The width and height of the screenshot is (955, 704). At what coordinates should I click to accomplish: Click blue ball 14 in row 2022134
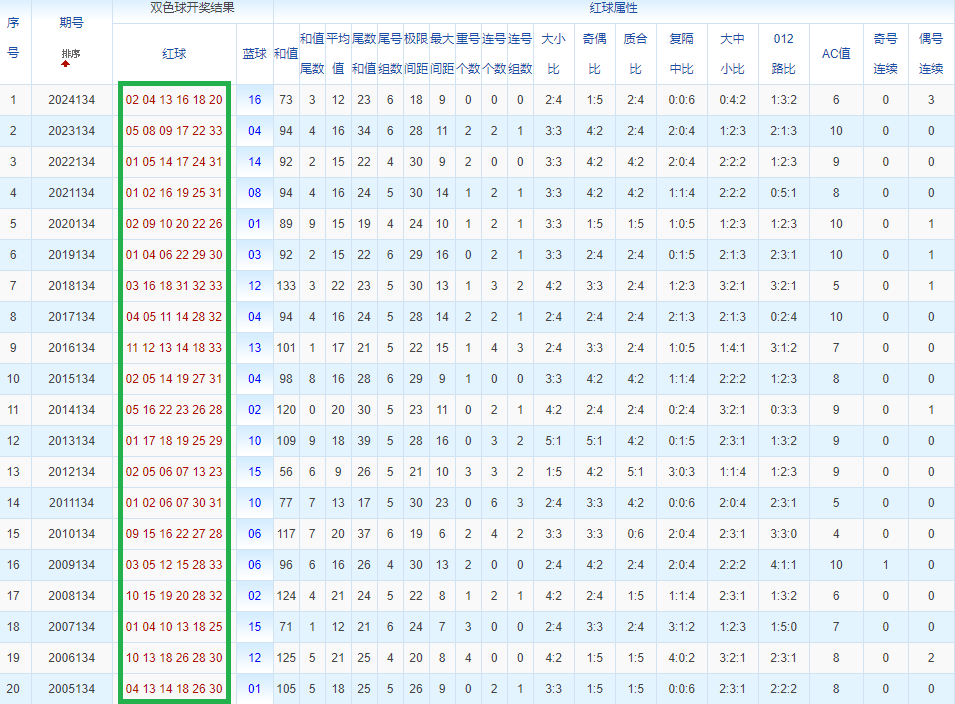[x=255, y=162]
